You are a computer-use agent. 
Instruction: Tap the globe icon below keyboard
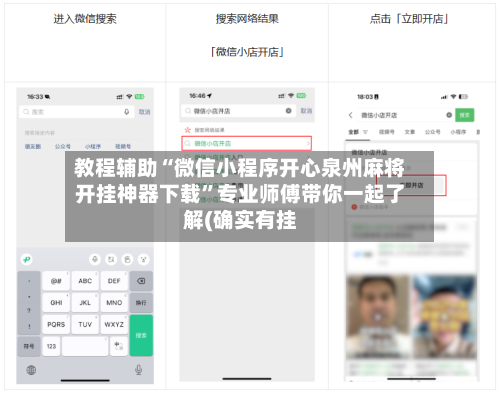pyautogui.click(x=31, y=370)
